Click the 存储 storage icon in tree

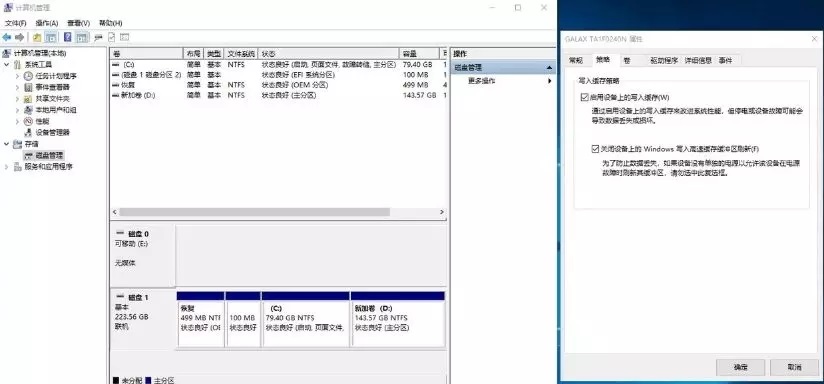tap(18, 144)
